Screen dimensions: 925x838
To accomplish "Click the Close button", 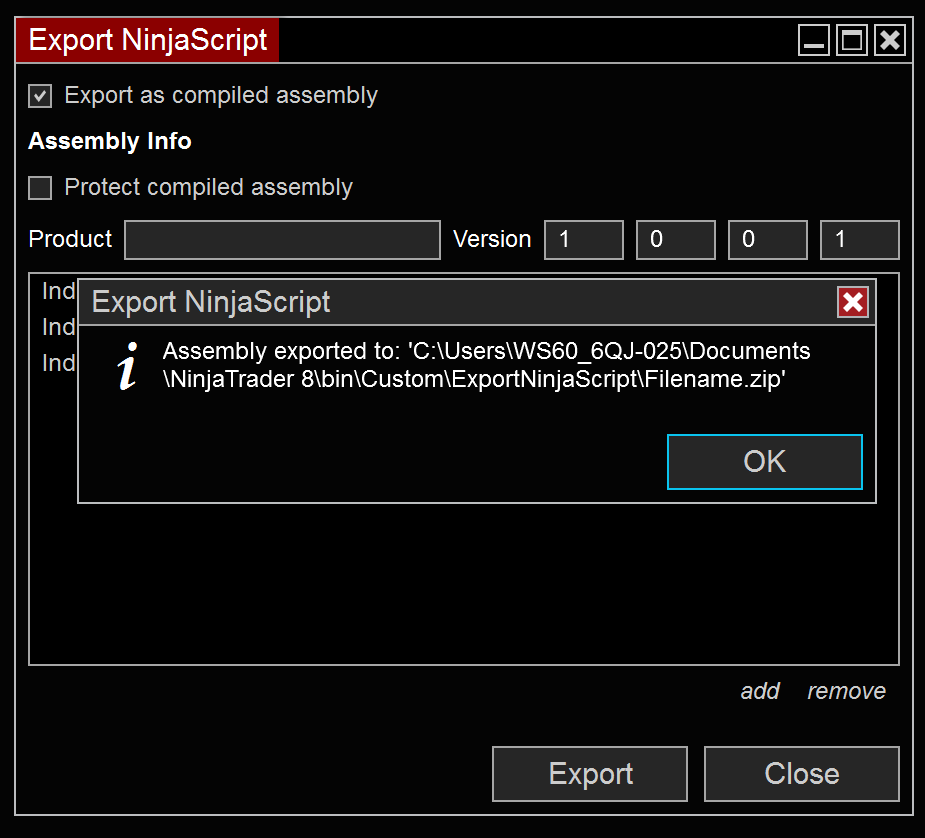I will point(802,774).
